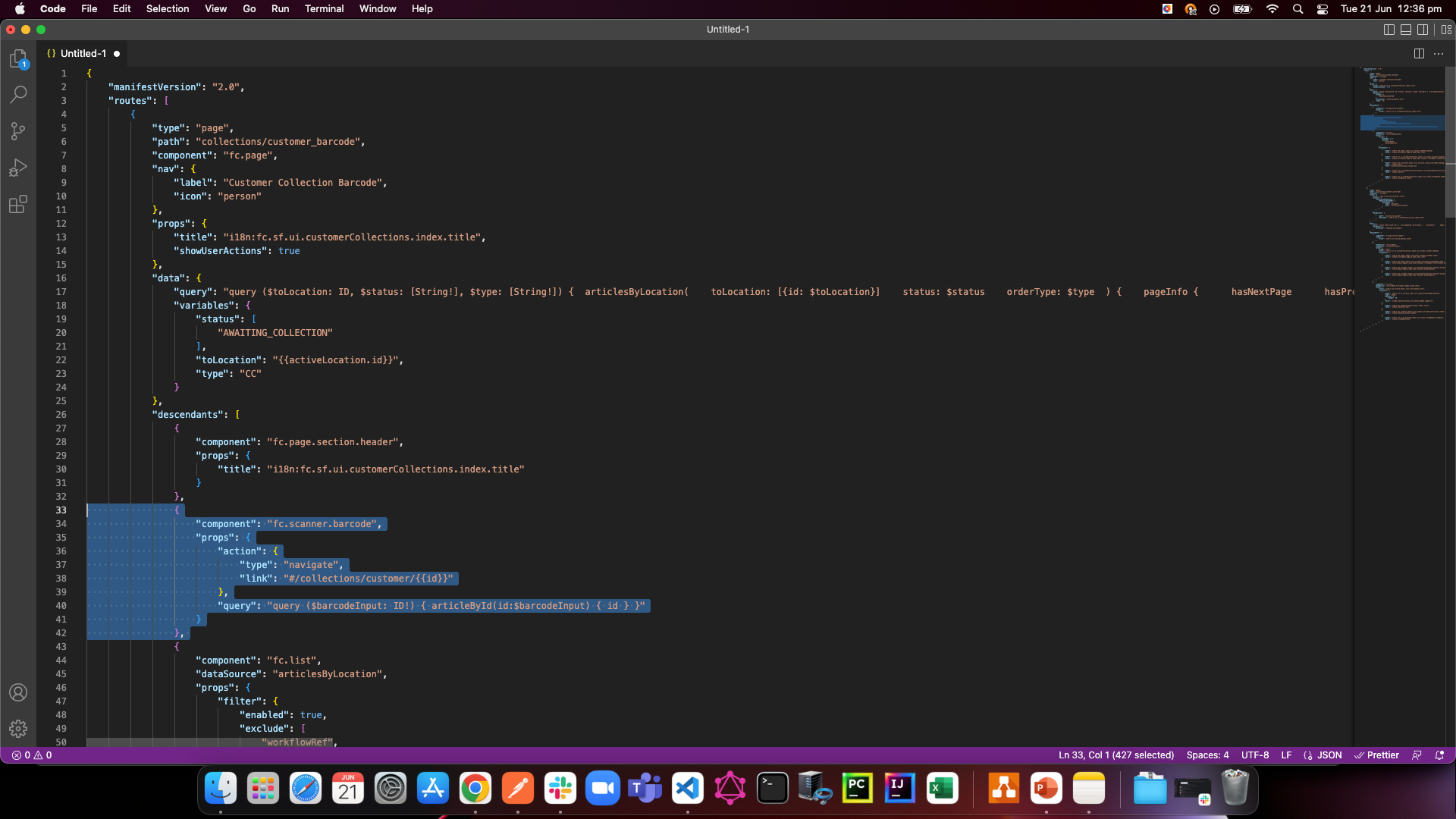Open editor More Actions ellipsis menu
1456x819 pixels.
1439,54
